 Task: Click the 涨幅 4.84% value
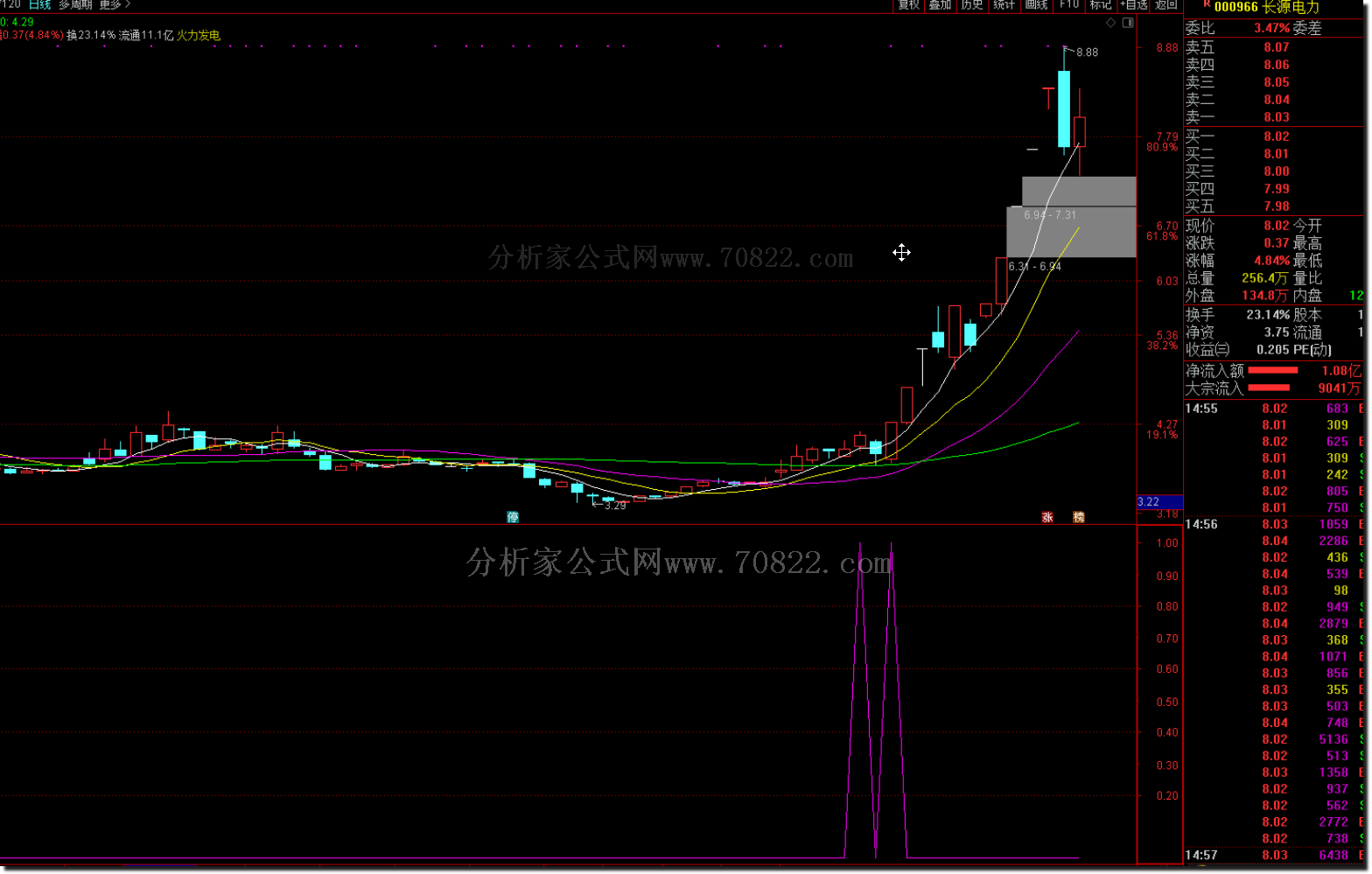(1271, 261)
